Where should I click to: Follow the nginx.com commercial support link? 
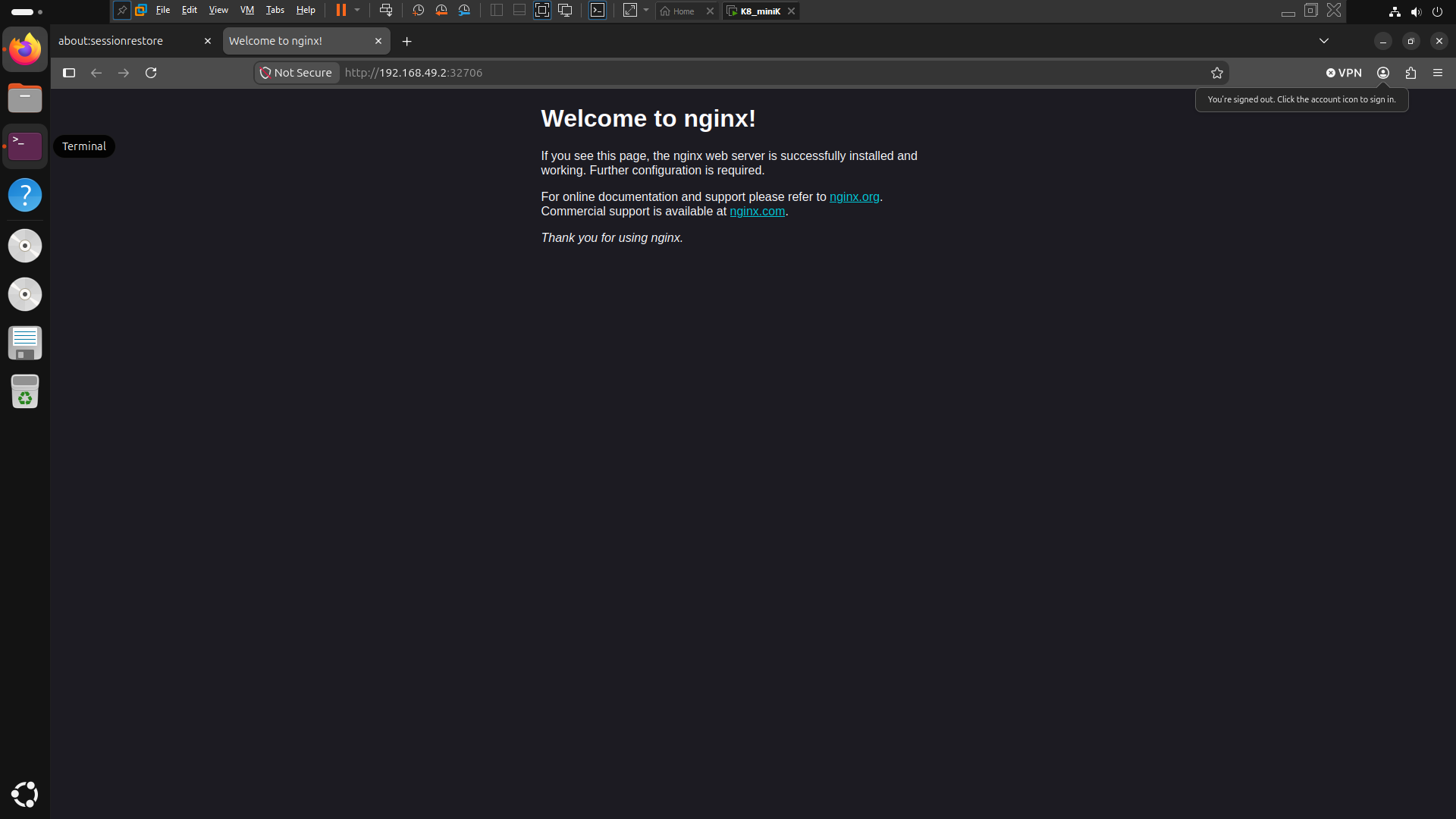click(757, 212)
